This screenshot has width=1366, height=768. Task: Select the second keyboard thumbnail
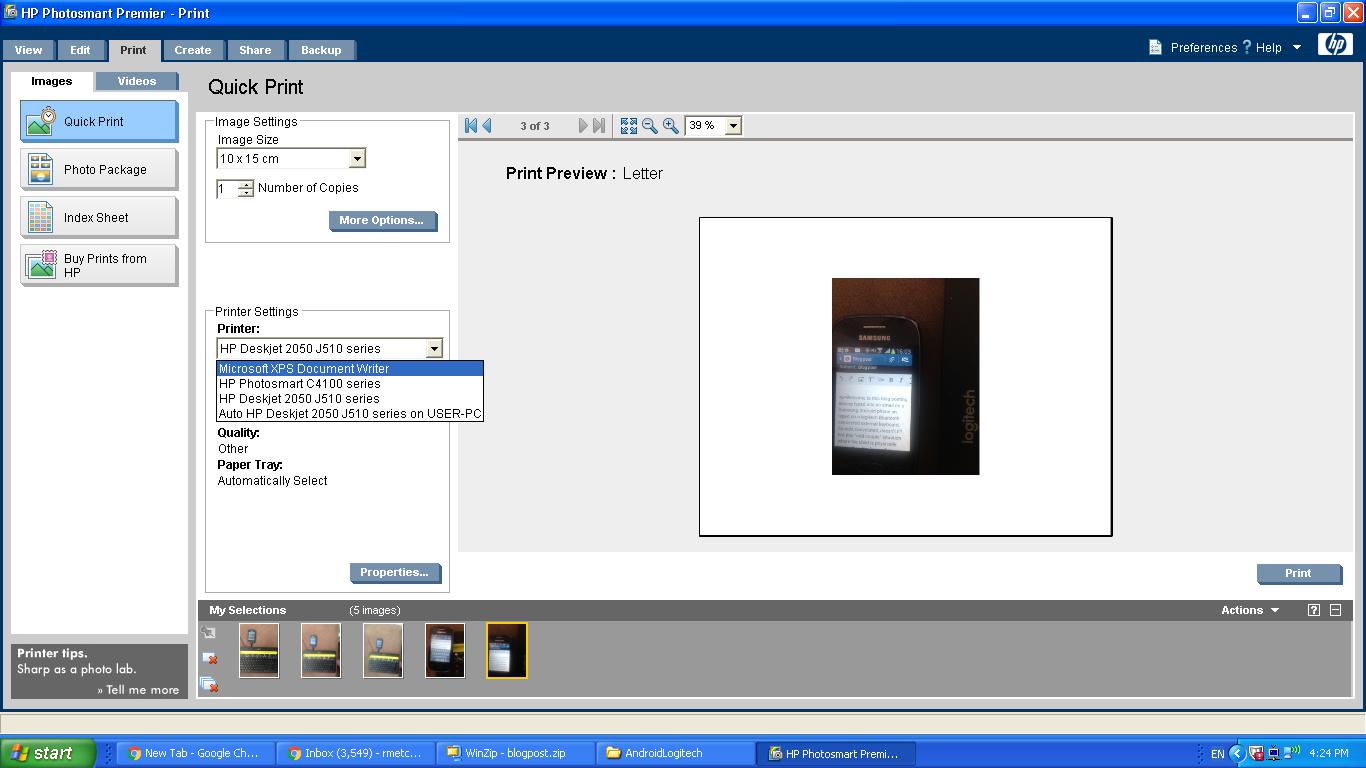tap(321, 650)
